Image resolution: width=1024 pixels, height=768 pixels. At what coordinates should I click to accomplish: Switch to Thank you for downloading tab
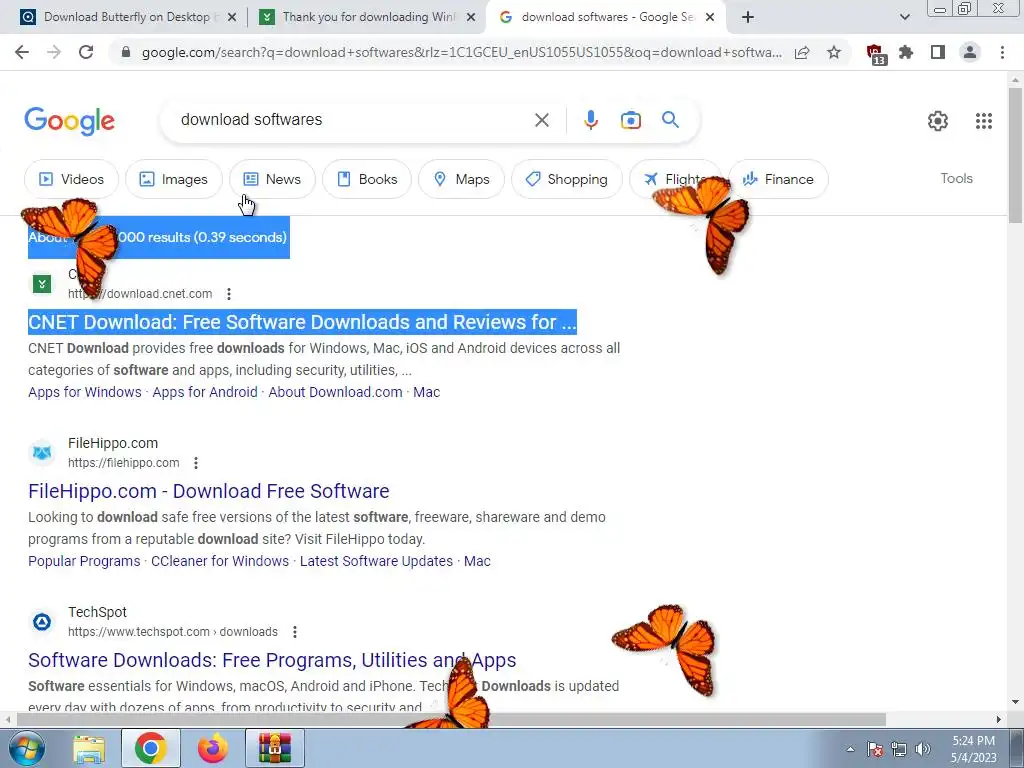(368, 17)
